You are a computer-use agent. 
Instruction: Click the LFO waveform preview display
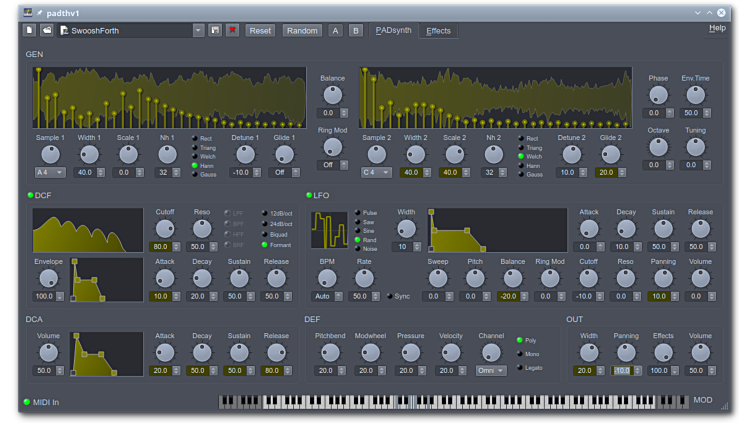pyautogui.click(x=329, y=230)
